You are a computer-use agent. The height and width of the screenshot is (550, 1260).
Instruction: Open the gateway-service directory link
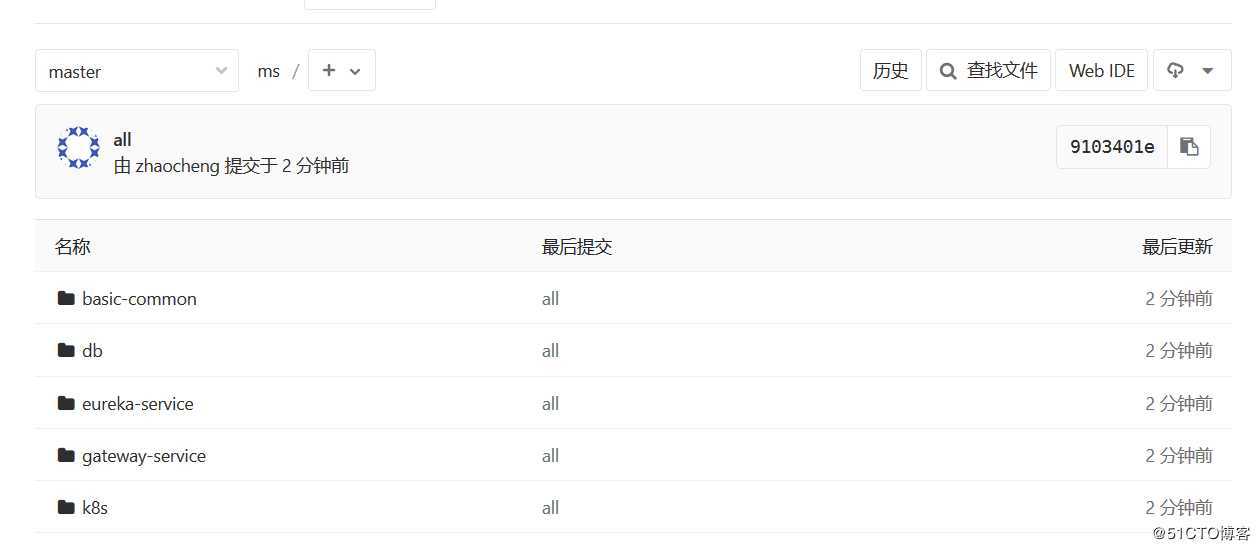144,455
